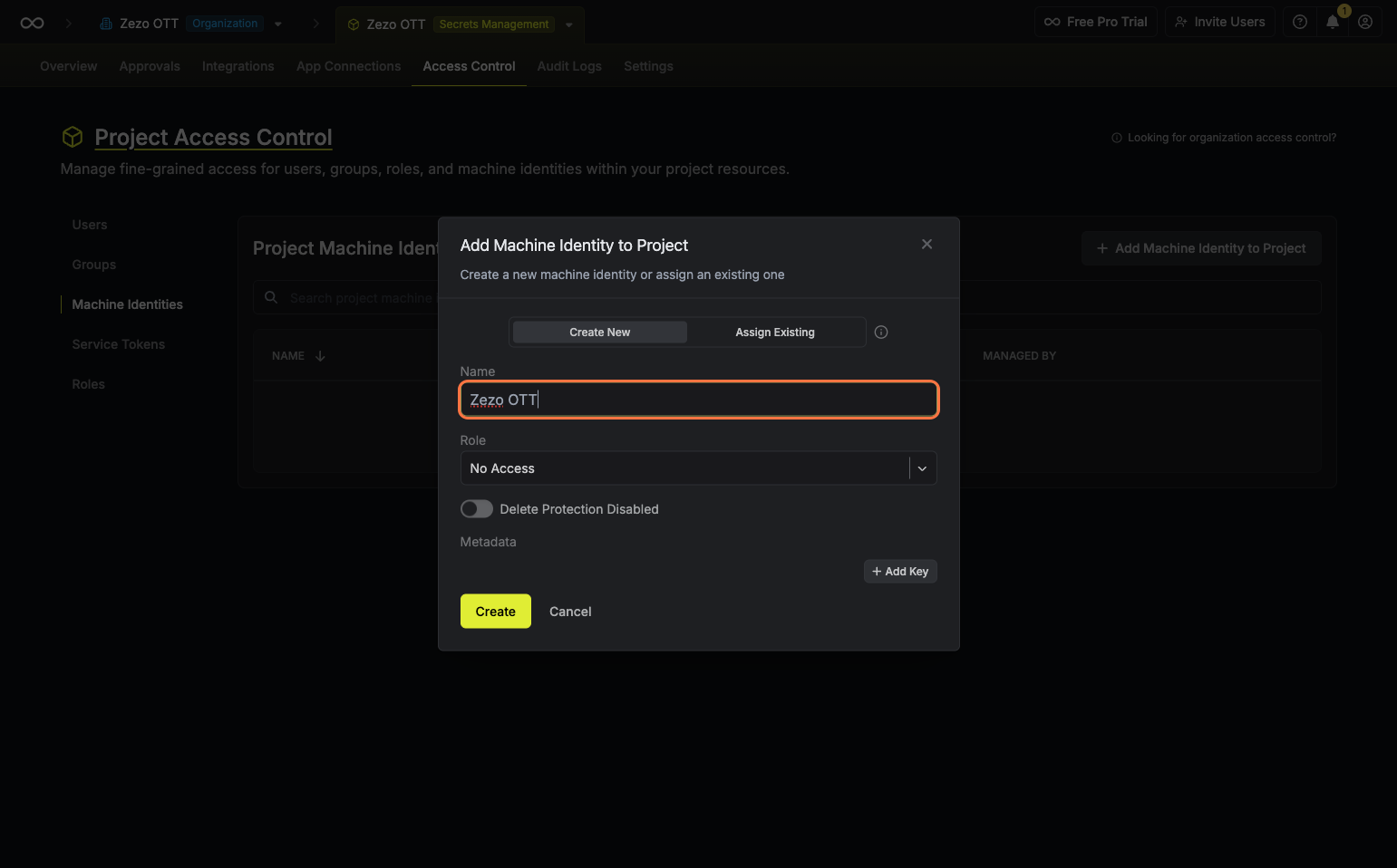Image resolution: width=1397 pixels, height=868 pixels.
Task: Click into the Name input field
Action: click(698, 400)
